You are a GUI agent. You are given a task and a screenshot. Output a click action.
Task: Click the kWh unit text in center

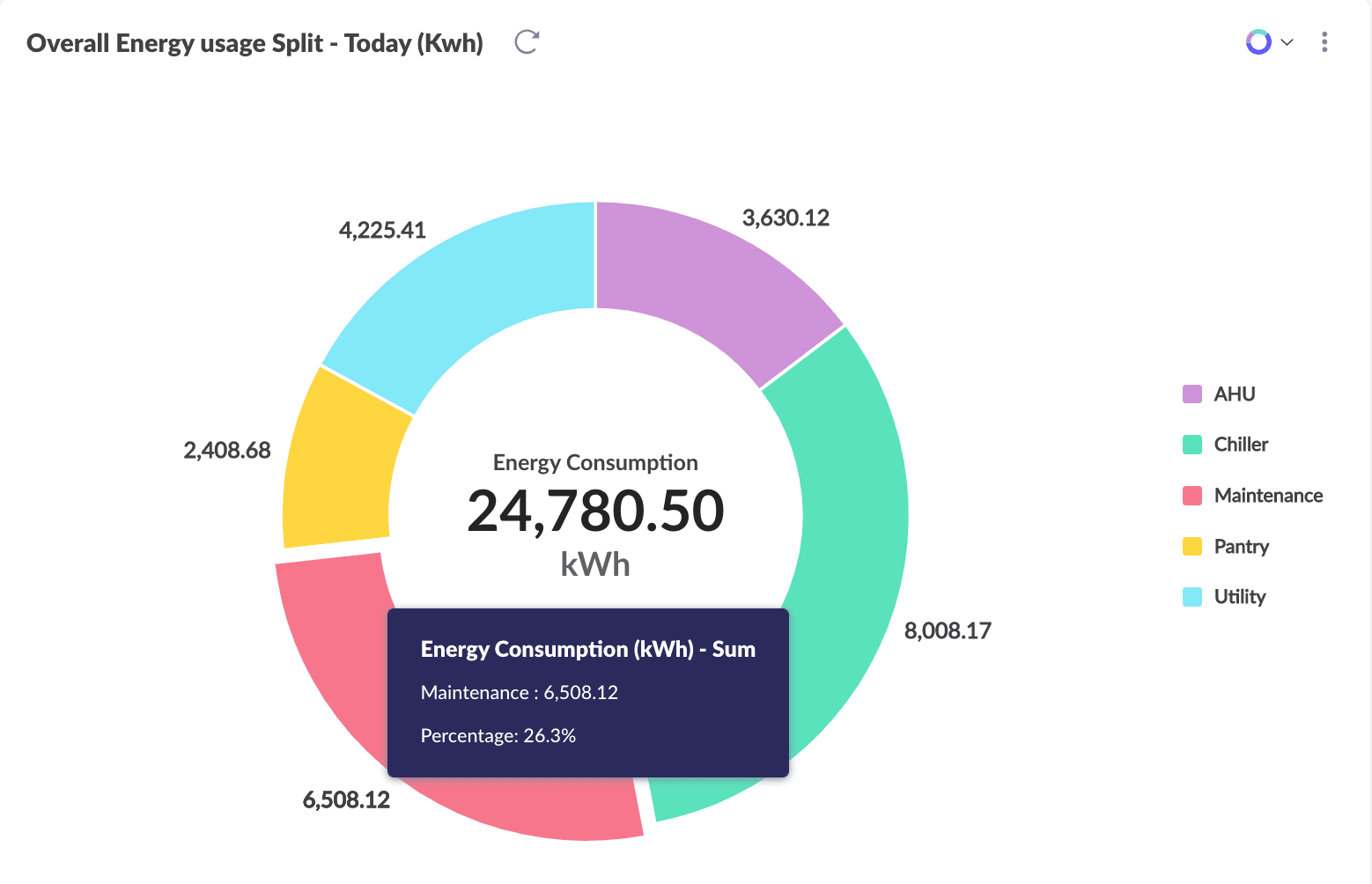coord(595,564)
